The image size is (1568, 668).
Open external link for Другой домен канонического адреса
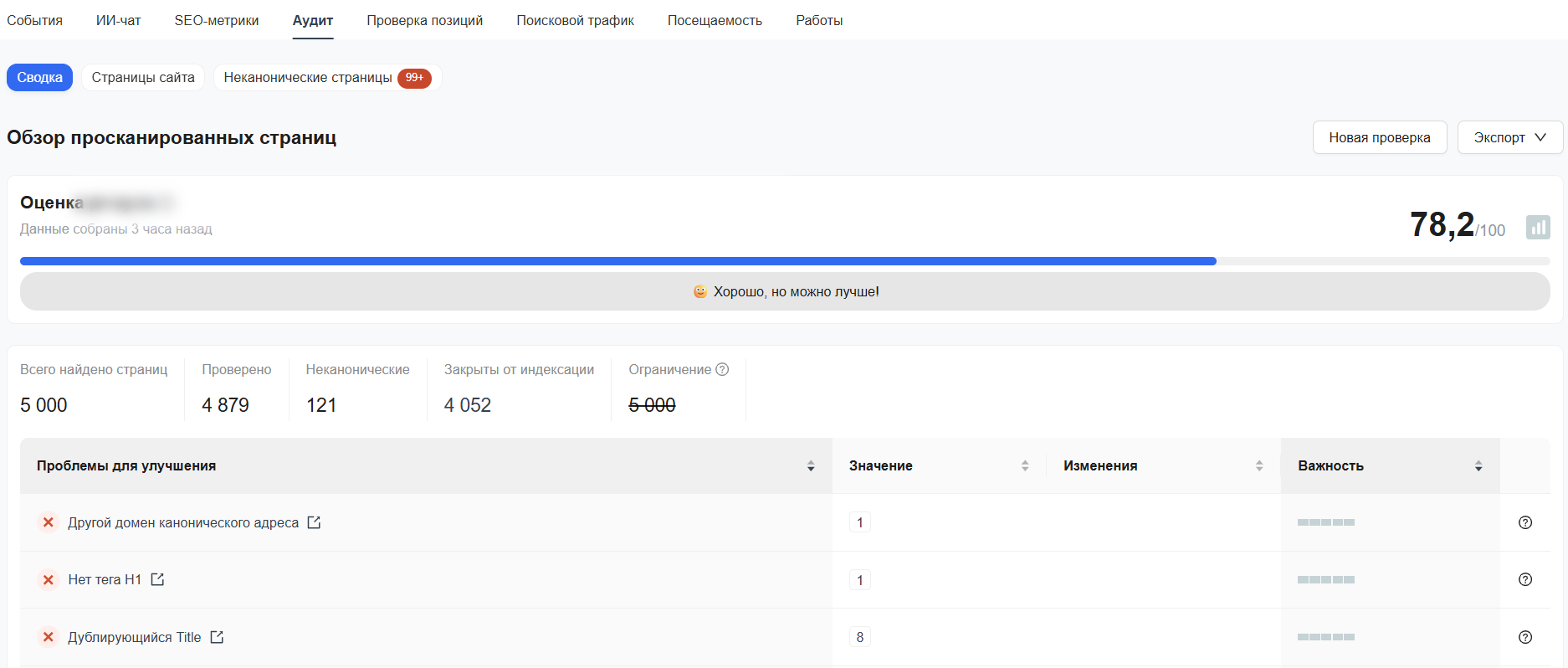click(314, 522)
